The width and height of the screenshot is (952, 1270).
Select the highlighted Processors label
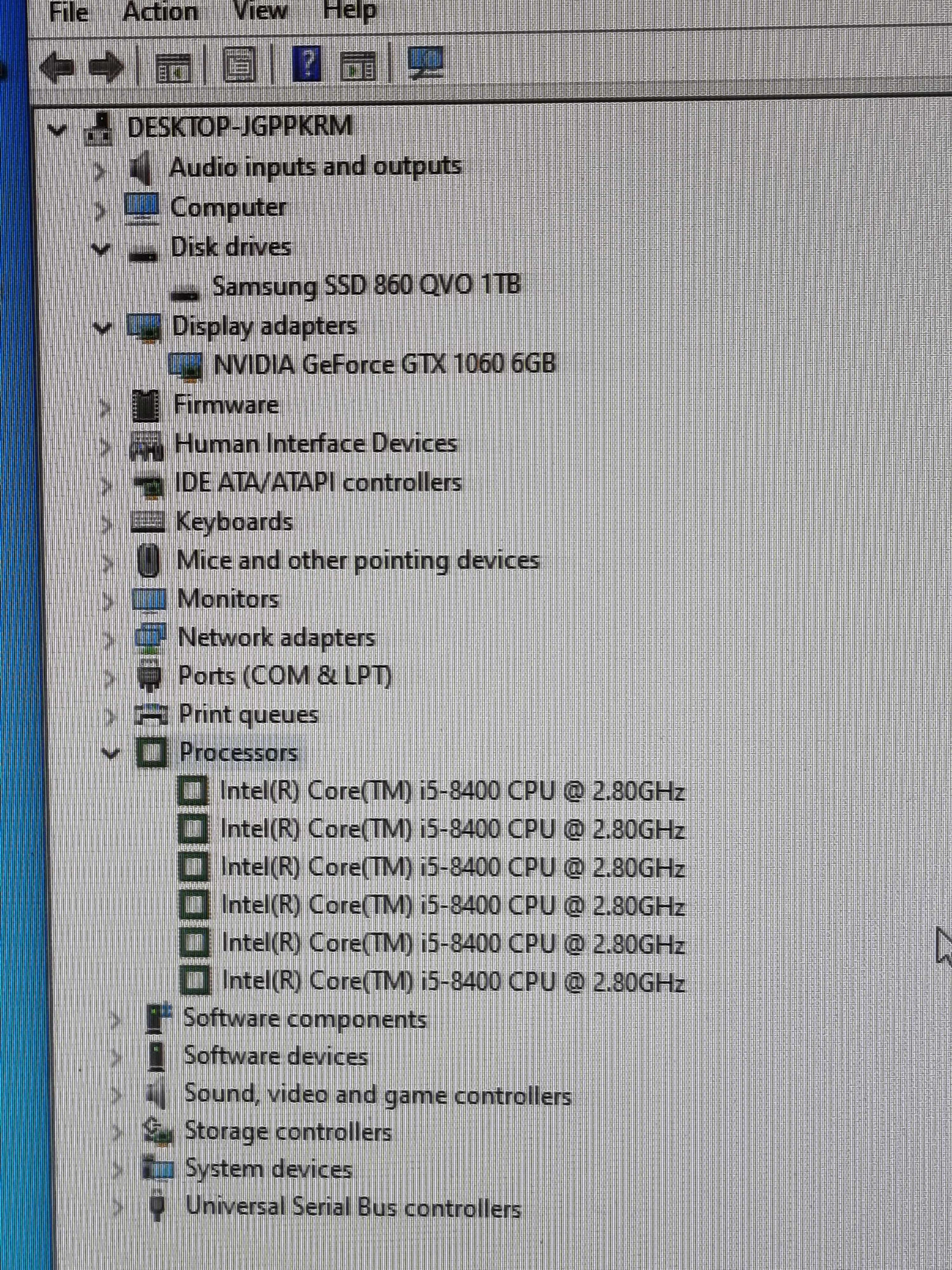(239, 752)
